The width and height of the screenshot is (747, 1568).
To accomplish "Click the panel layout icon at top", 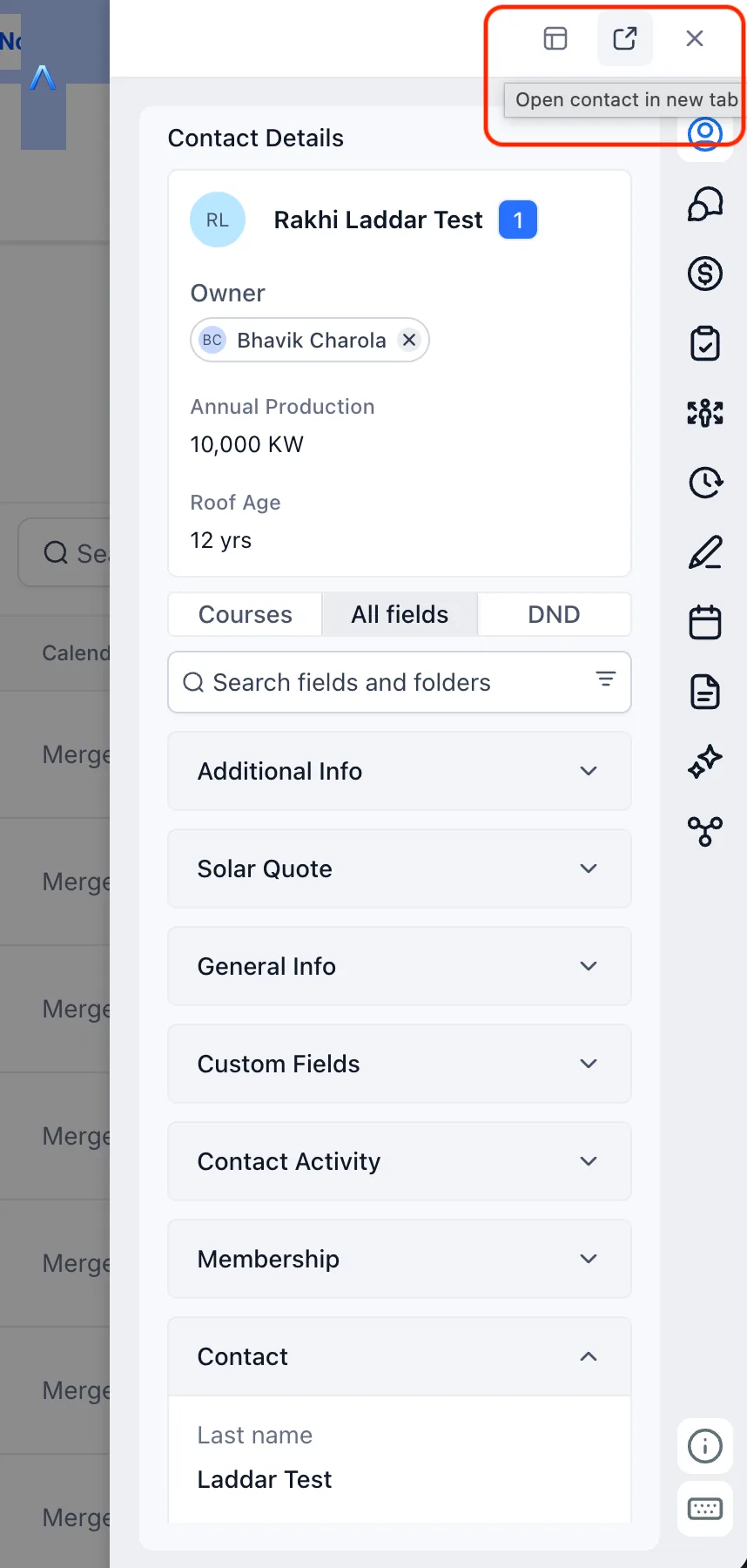I will click(x=555, y=38).
